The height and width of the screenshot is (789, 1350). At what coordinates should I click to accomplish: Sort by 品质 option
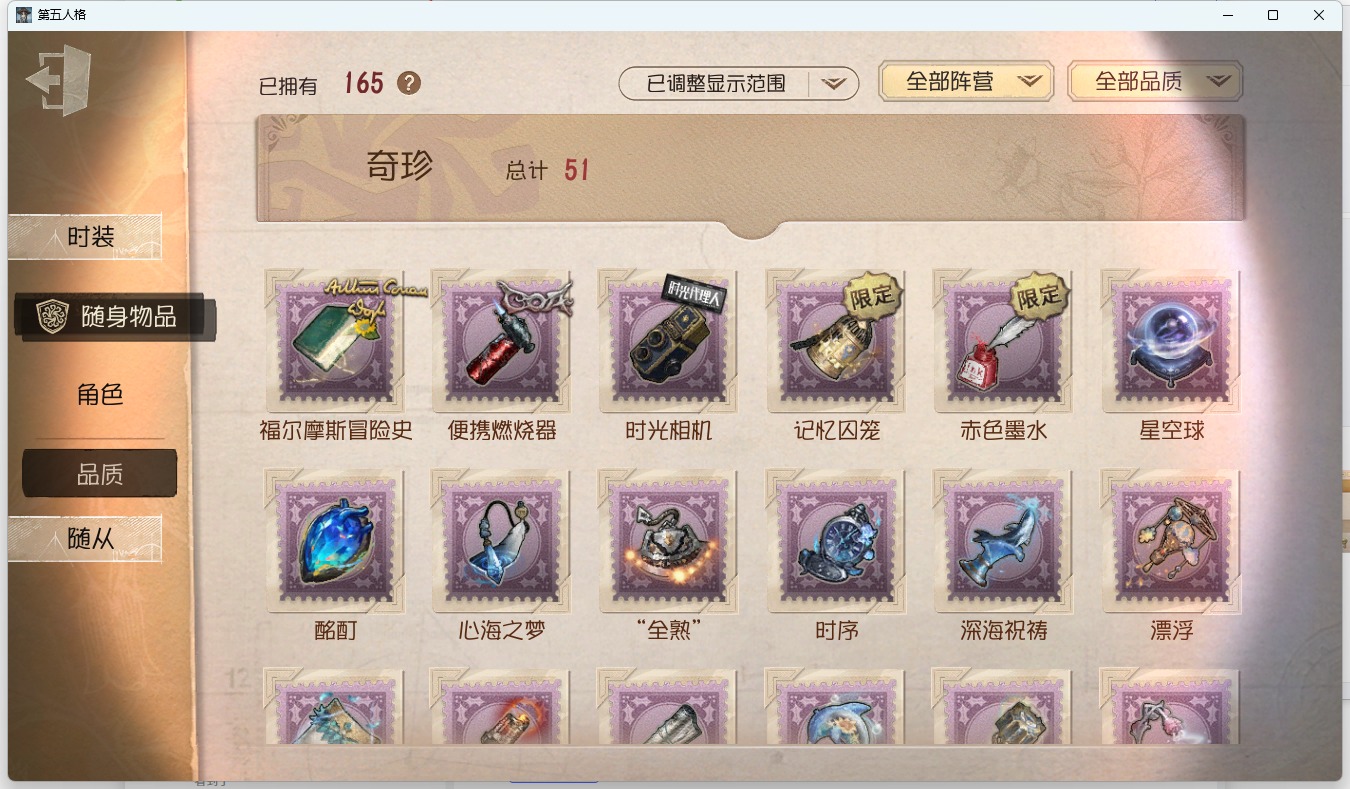coord(100,474)
